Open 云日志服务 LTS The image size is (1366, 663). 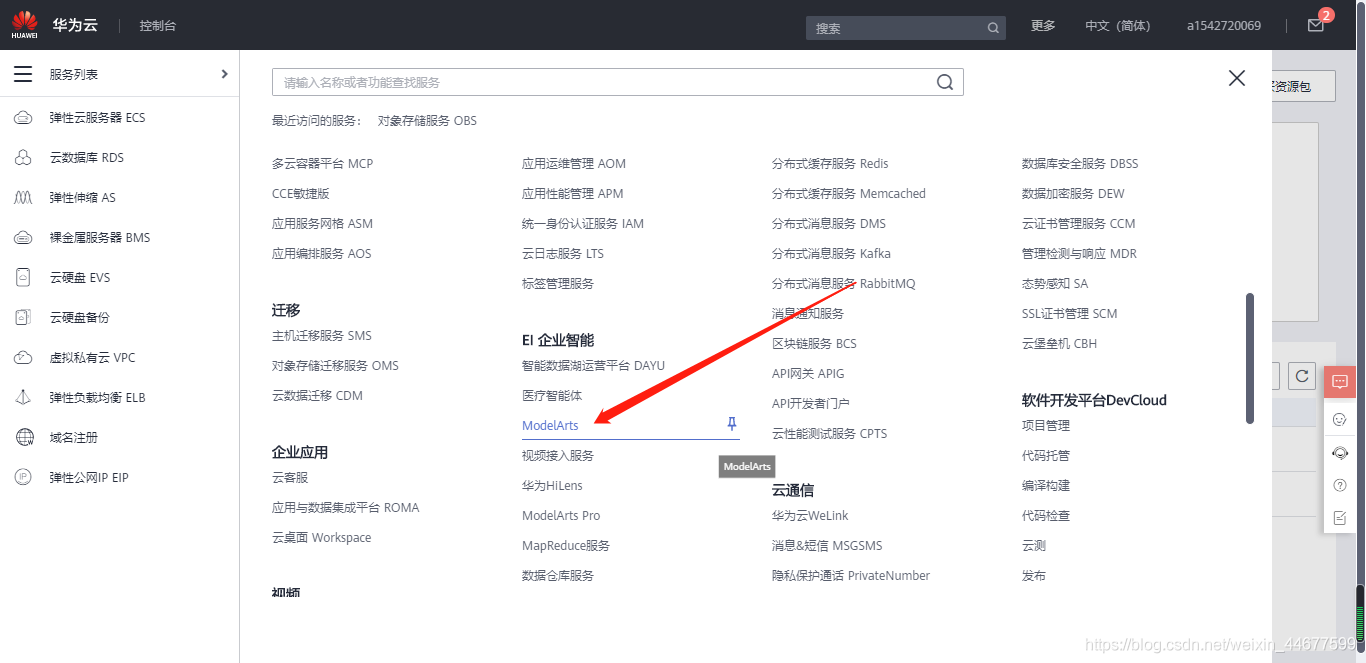pos(563,254)
